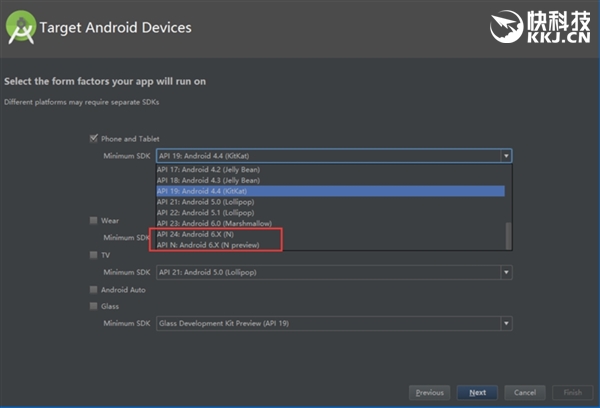Enable the Glass checkbox

(93, 306)
